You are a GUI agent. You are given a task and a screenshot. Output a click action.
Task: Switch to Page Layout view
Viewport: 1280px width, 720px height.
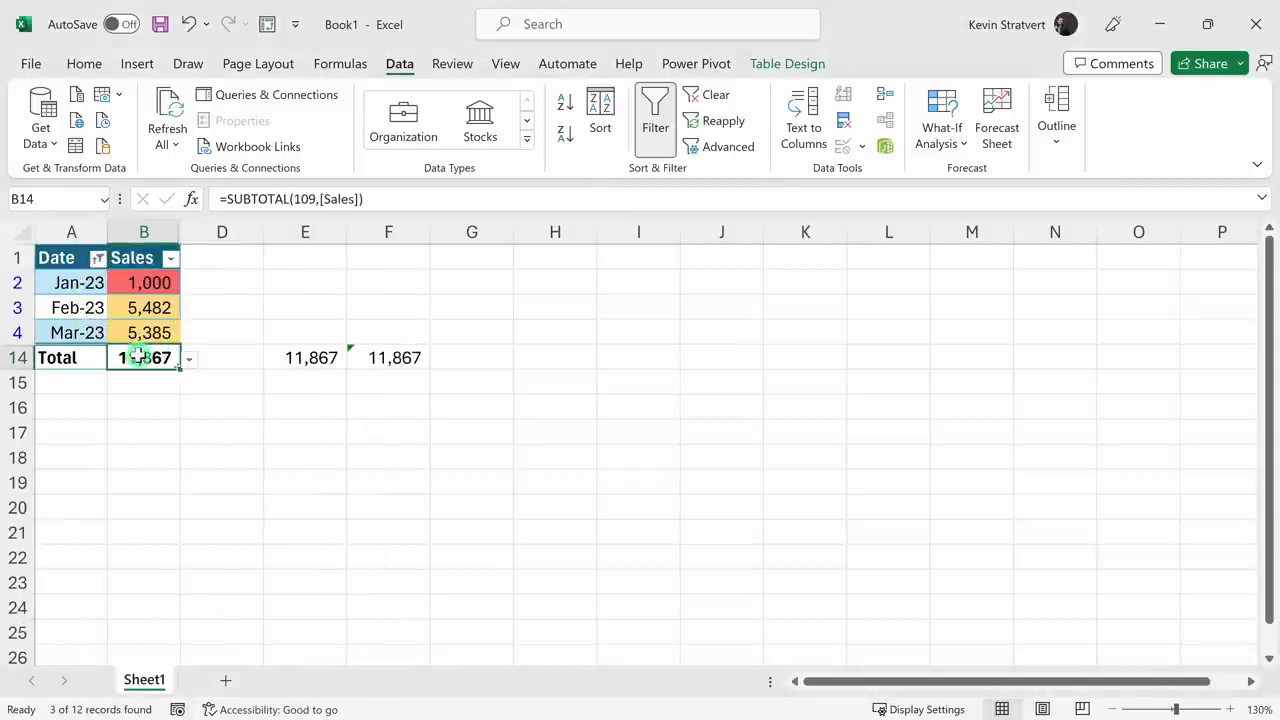tap(1042, 709)
